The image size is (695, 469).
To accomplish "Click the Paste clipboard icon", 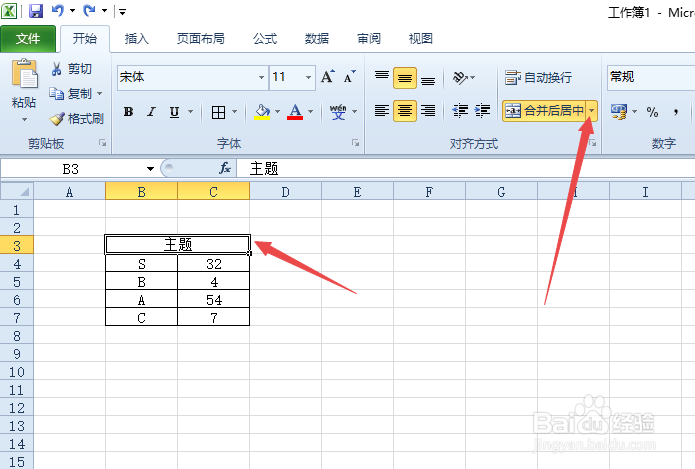I will click(x=24, y=74).
